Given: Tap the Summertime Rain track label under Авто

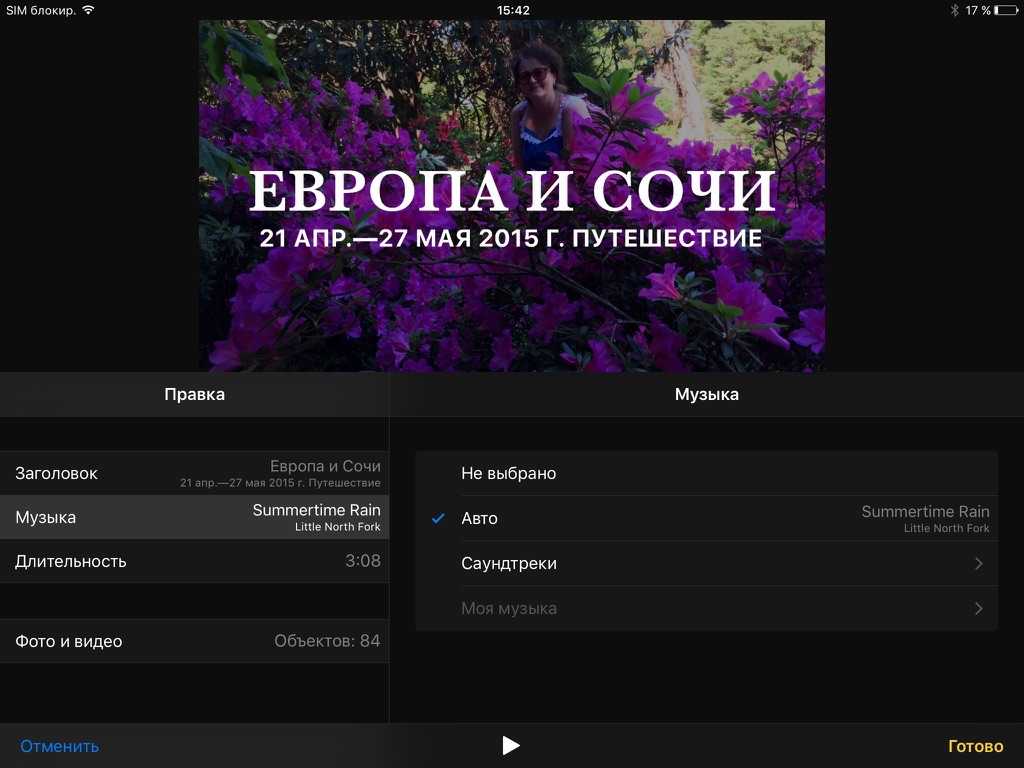Looking at the screenshot, I should click(925, 512).
